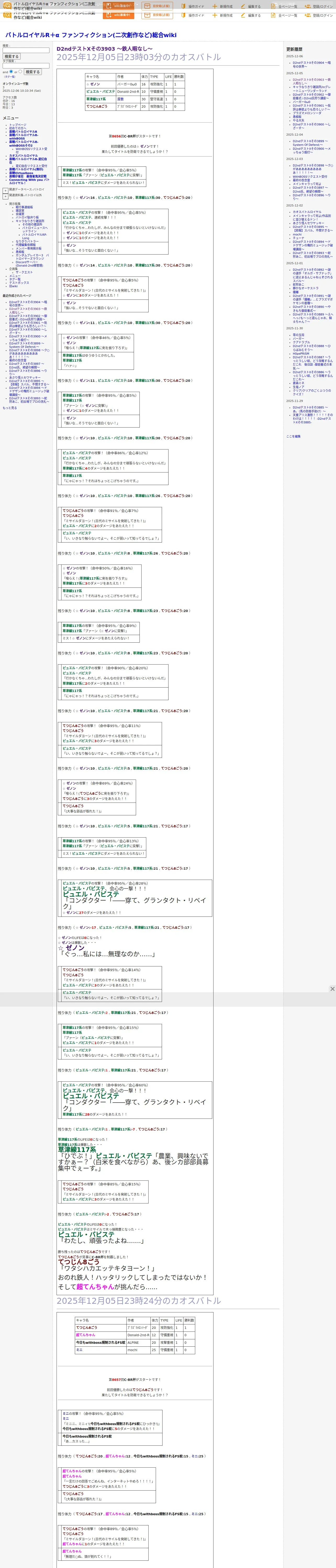Open 雑談室 board link
Screen dimensions: 336x1568
tap(20, 211)
